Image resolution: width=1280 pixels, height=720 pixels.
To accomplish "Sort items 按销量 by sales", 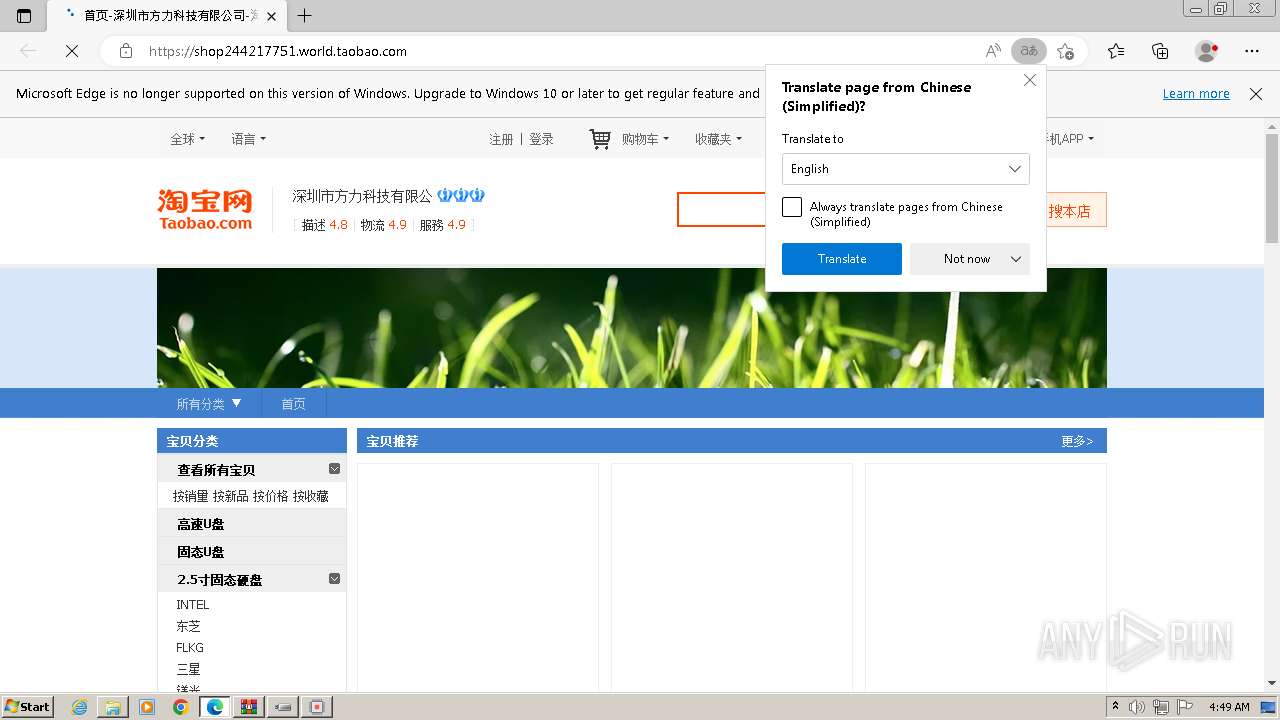I will (190, 496).
